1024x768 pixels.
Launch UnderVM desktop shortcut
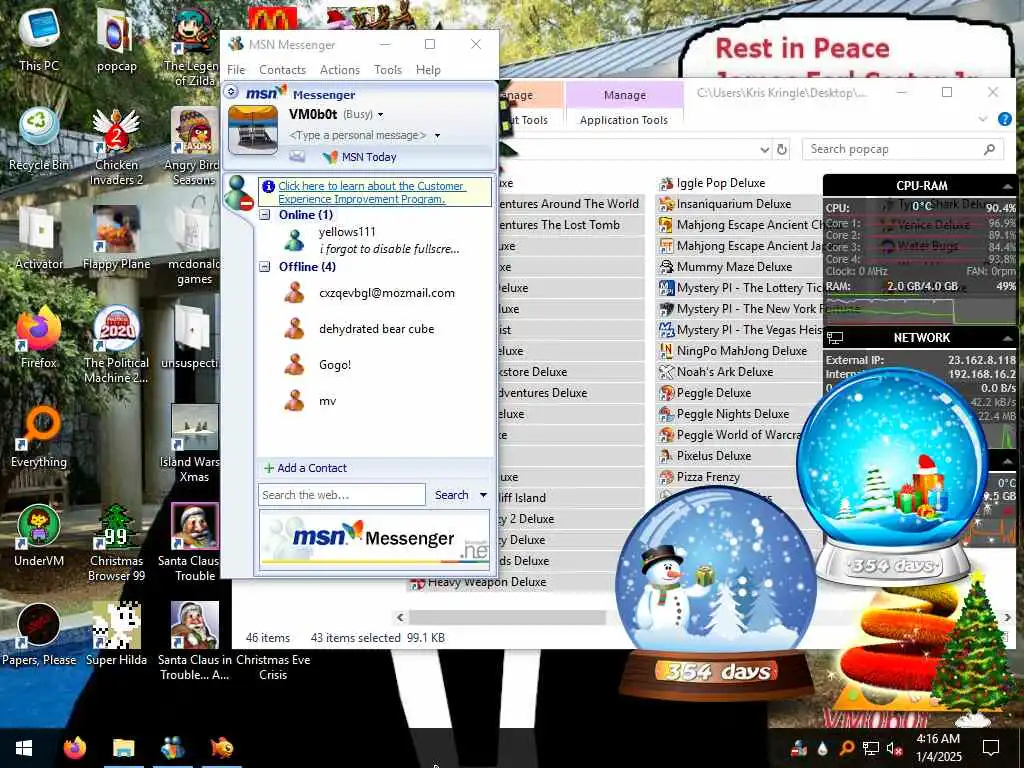point(39,536)
